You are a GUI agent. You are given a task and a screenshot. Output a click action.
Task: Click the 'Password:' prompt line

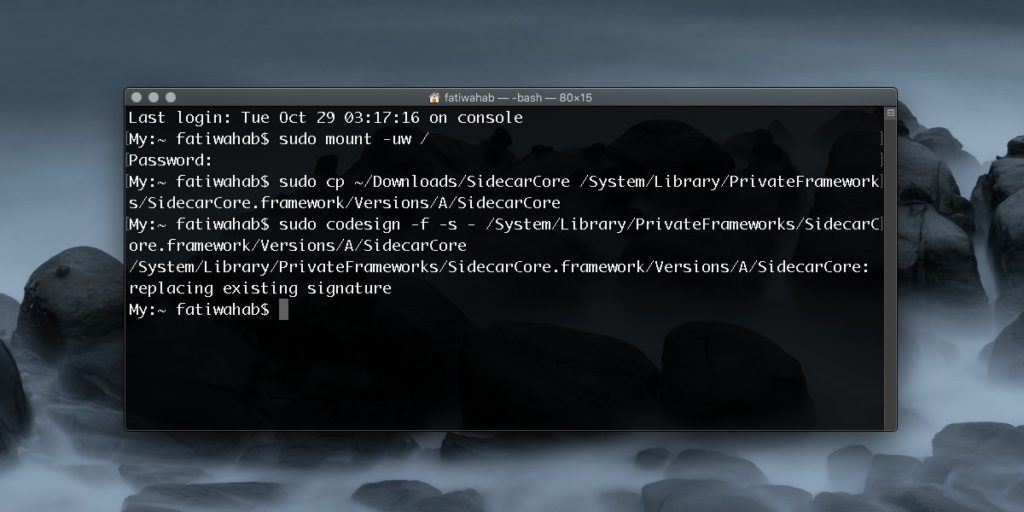tap(170, 160)
